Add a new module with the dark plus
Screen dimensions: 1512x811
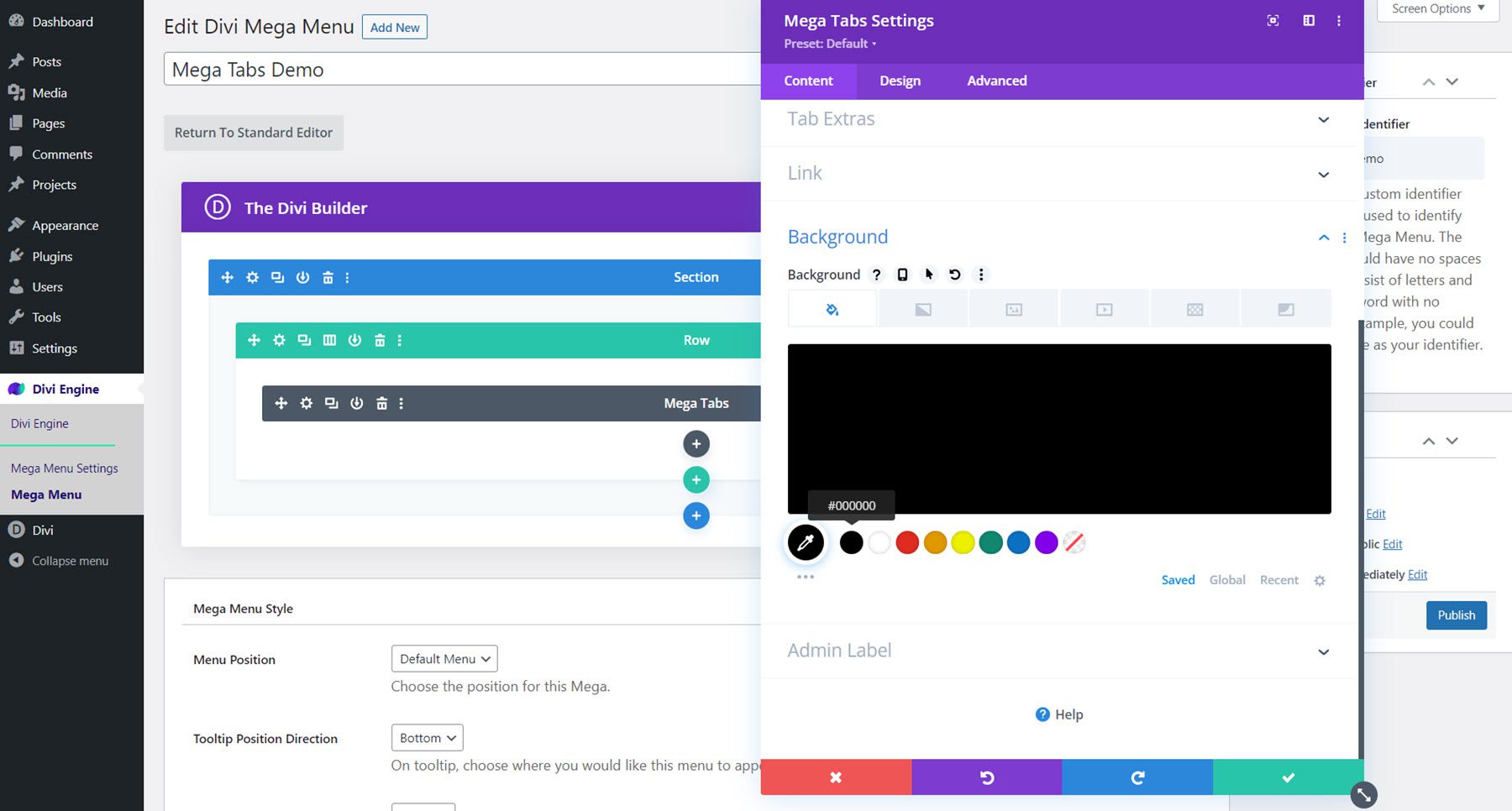click(696, 444)
